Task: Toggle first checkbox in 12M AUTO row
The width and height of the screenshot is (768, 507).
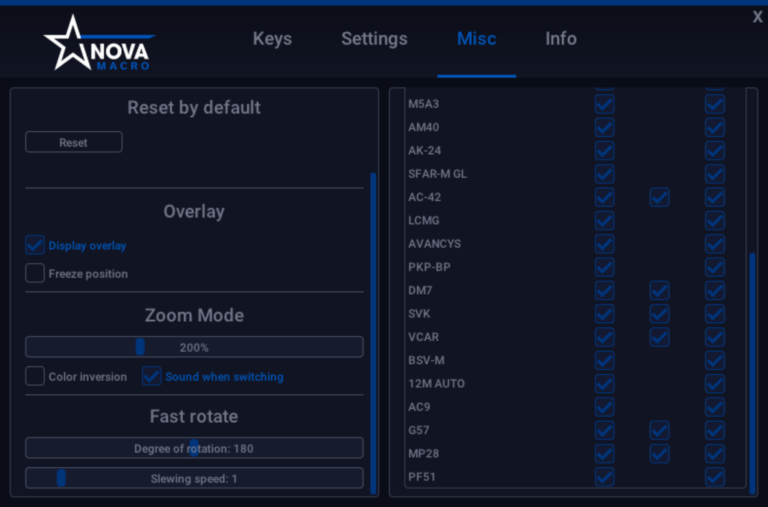Action: point(605,384)
